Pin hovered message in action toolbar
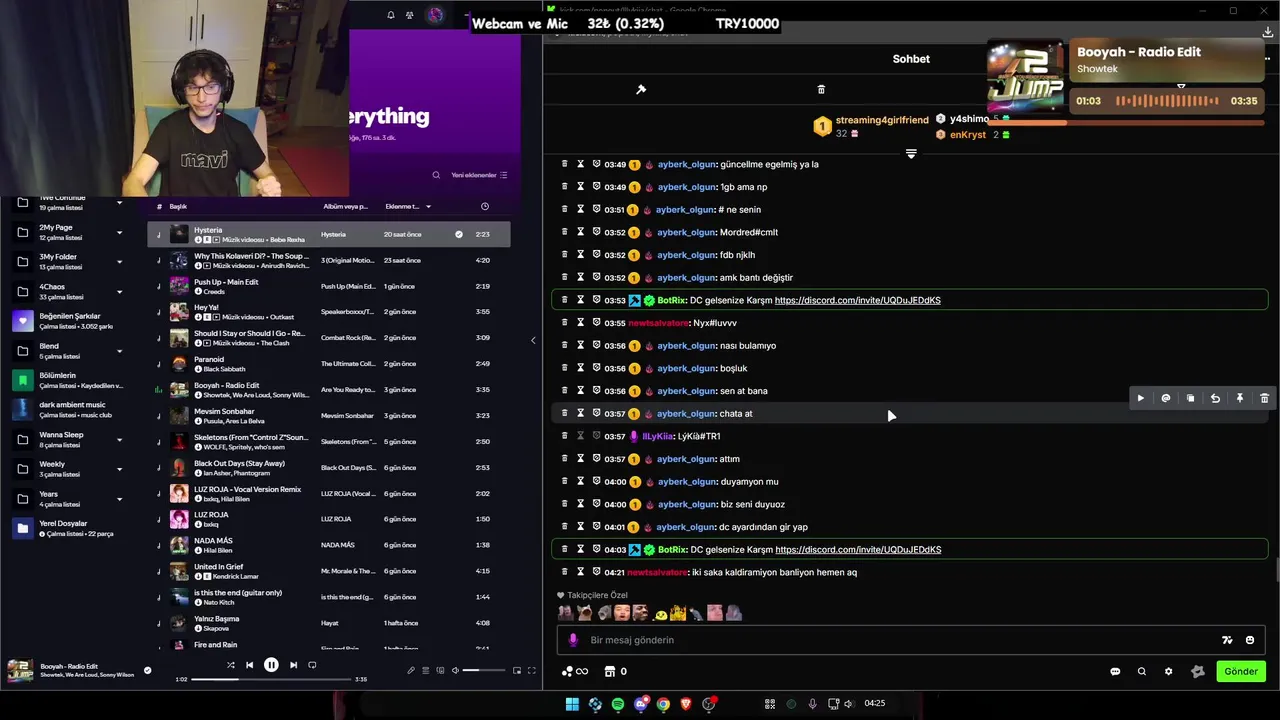This screenshot has height=720, width=1280. point(1240,398)
